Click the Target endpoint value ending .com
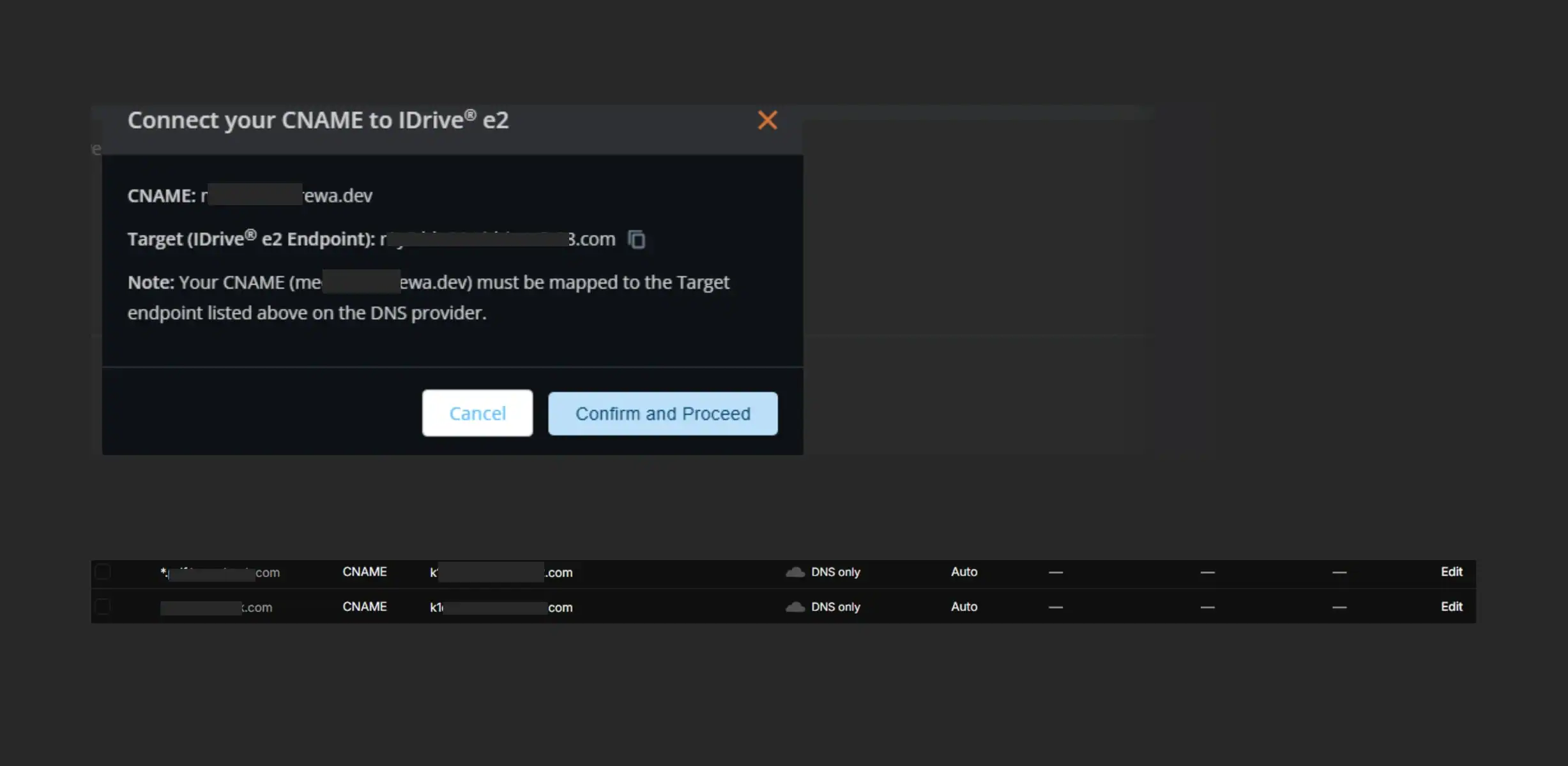The width and height of the screenshot is (1568, 766). click(x=498, y=239)
